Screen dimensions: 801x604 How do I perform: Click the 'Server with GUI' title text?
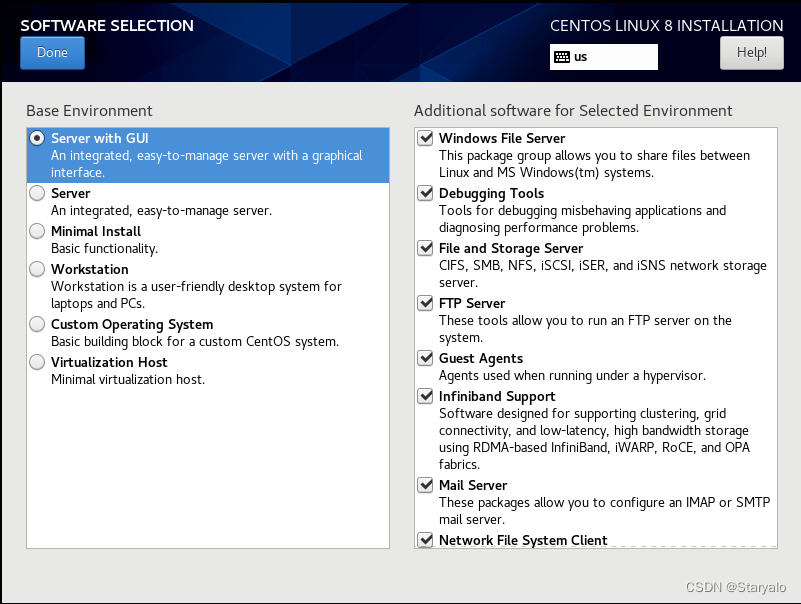click(100, 138)
